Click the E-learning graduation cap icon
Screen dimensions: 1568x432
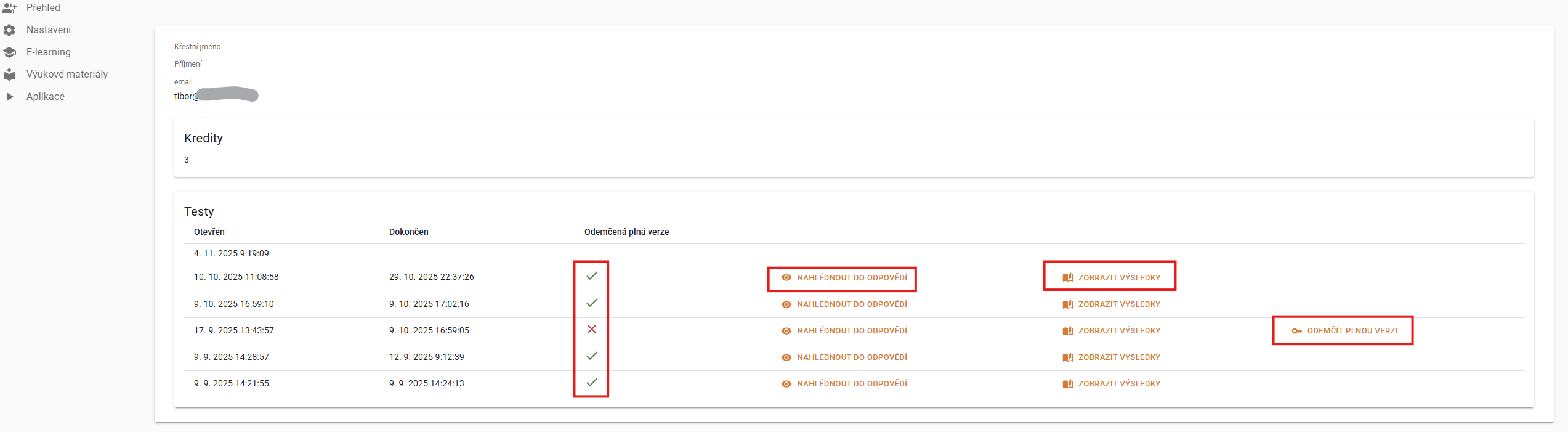(9, 52)
